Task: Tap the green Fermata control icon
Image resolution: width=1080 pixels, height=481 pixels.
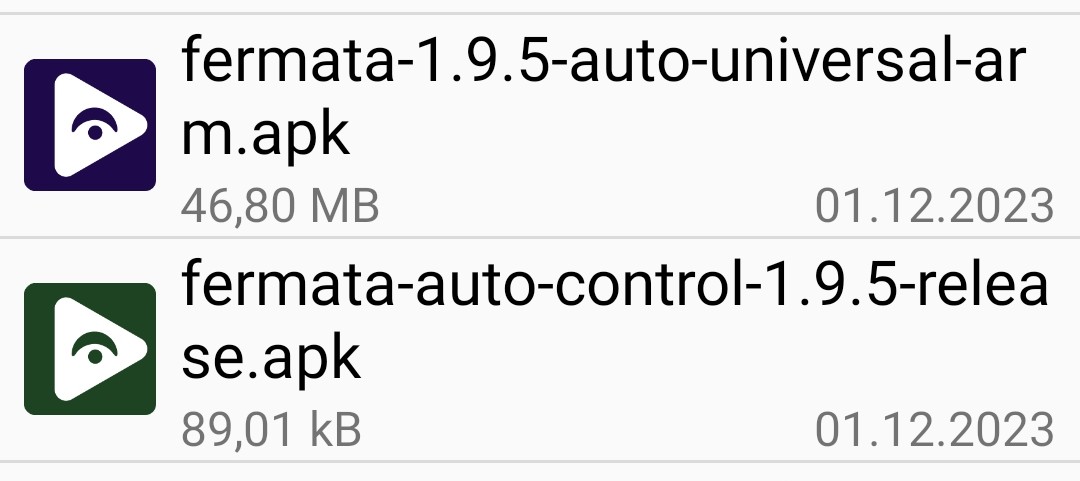Action: 90,349
